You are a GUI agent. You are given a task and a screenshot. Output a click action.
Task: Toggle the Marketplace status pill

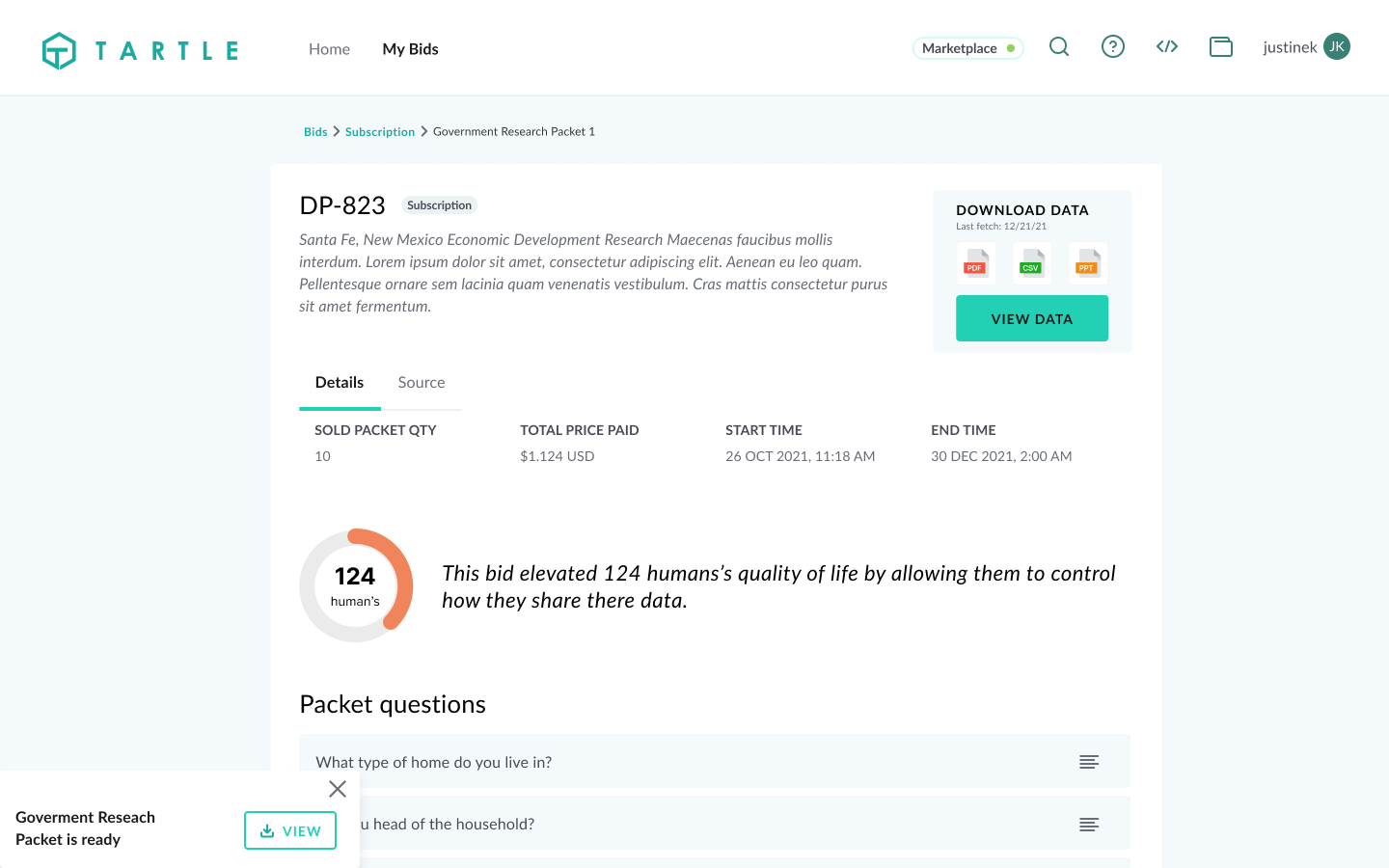[x=967, y=48]
